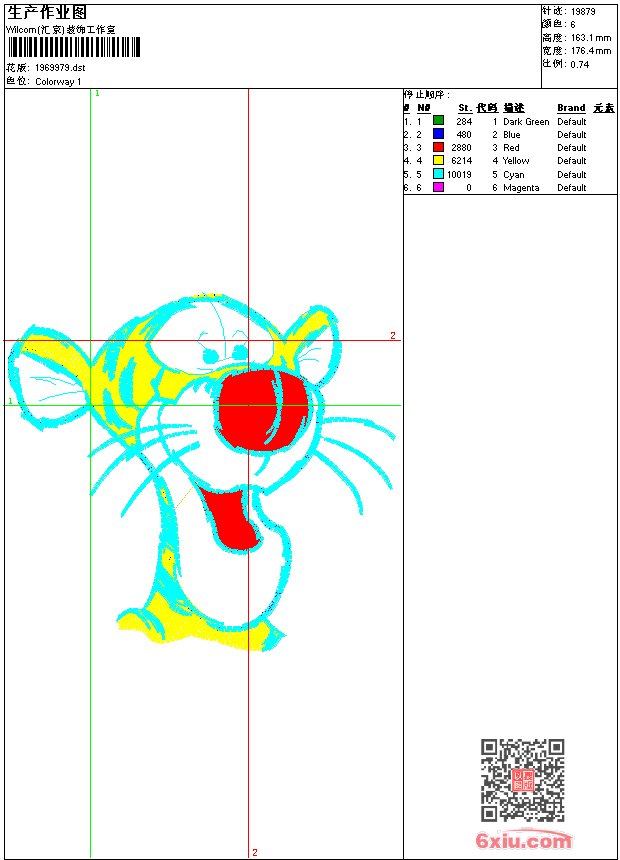Select the stitch count value 19879

(x=583, y=12)
